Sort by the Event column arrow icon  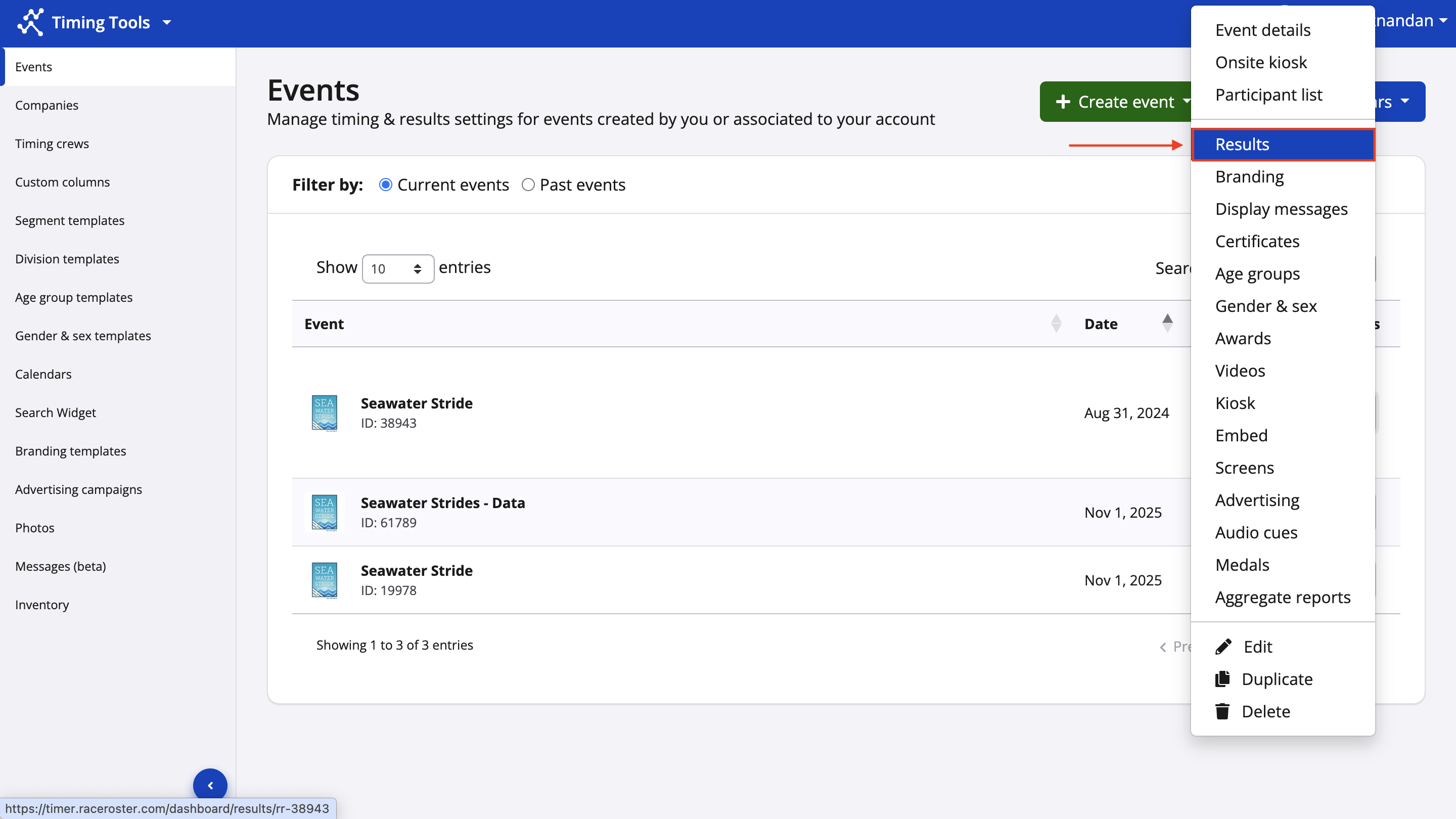[1056, 324]
